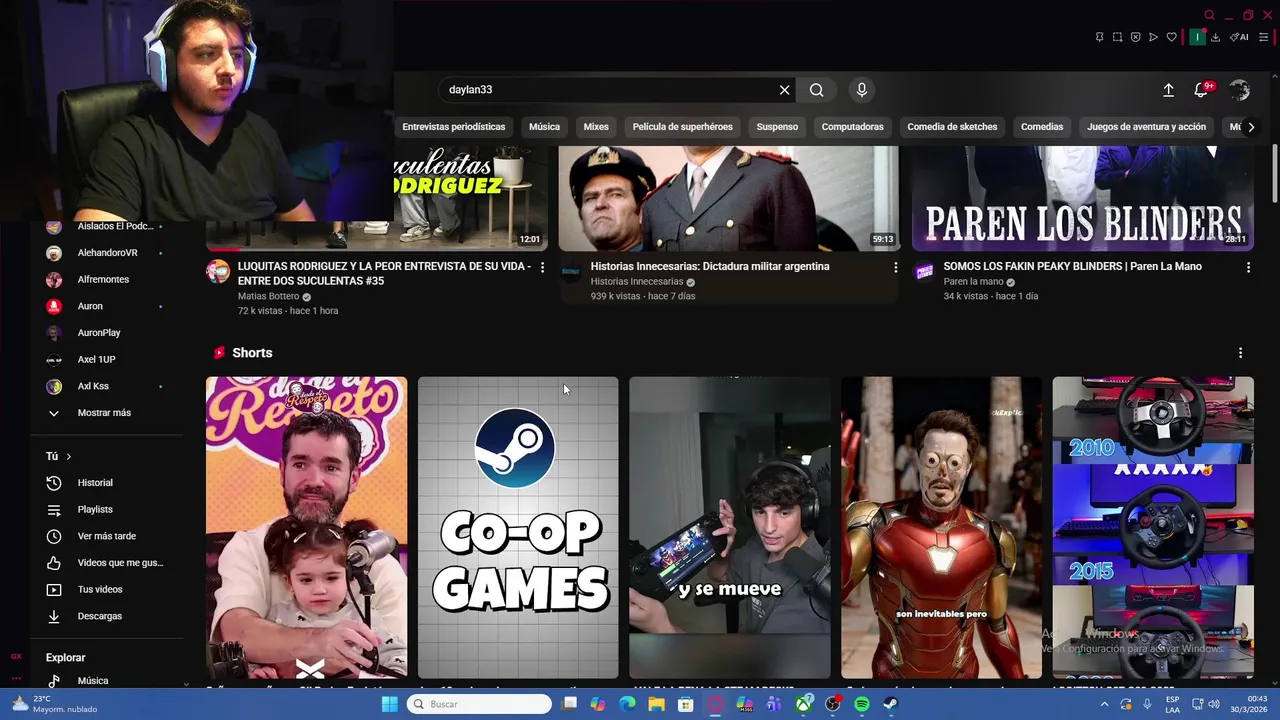Open the ad blocker shield icon

(1135, 37)
